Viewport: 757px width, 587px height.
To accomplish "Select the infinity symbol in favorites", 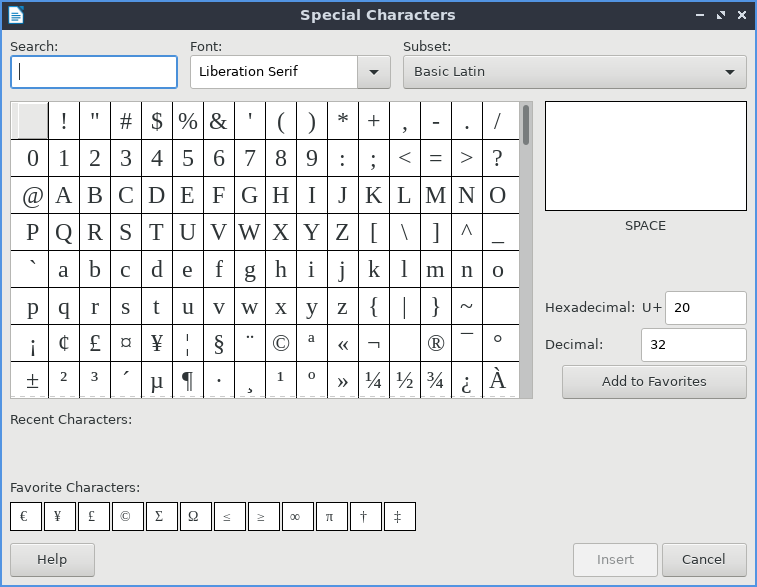I will coord(297,517).
